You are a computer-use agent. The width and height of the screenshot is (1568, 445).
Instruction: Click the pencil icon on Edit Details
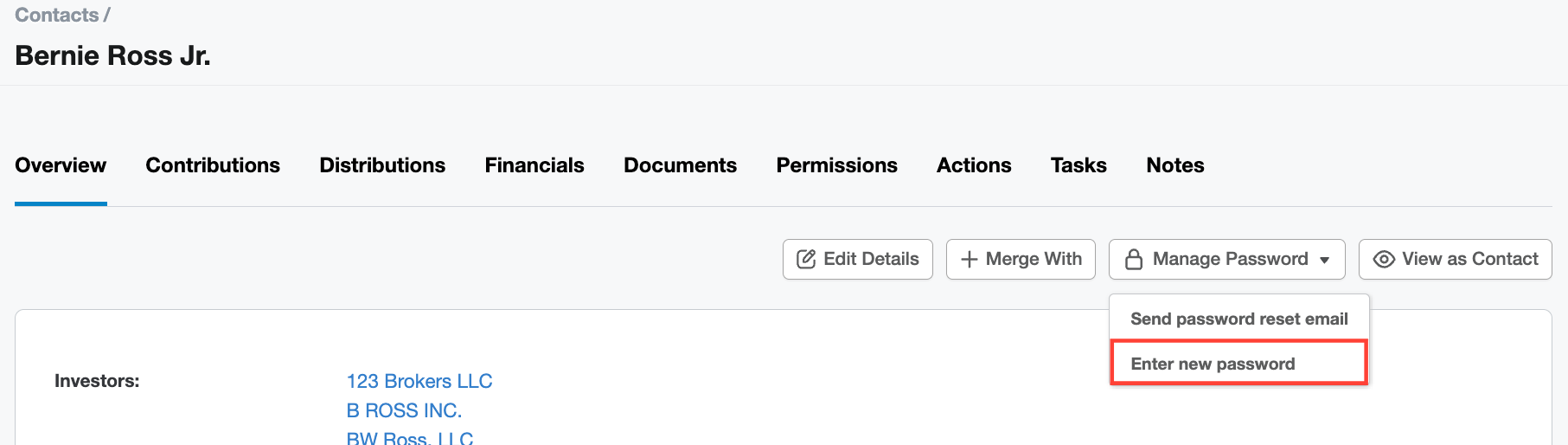tap(805, 259)
